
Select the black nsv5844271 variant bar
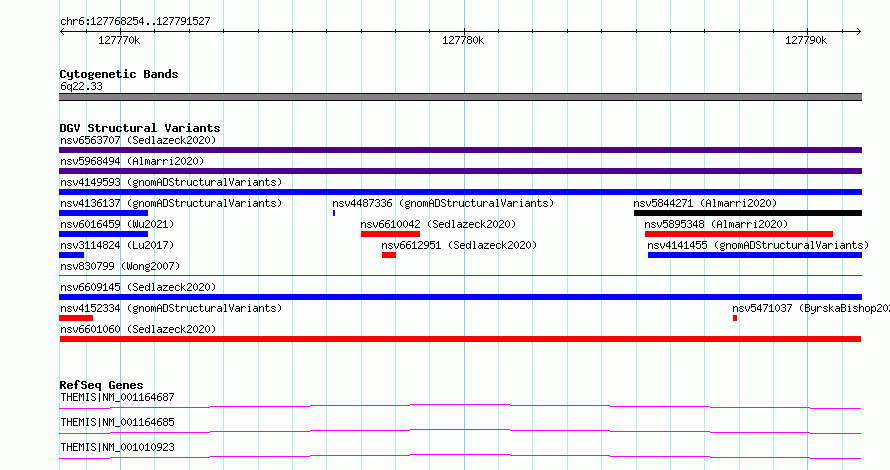click(x=748, y=213)
